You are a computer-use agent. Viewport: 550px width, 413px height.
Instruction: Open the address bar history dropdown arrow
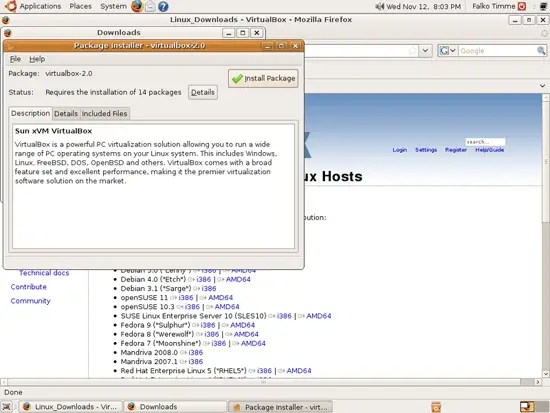click(x=425, y=51)
